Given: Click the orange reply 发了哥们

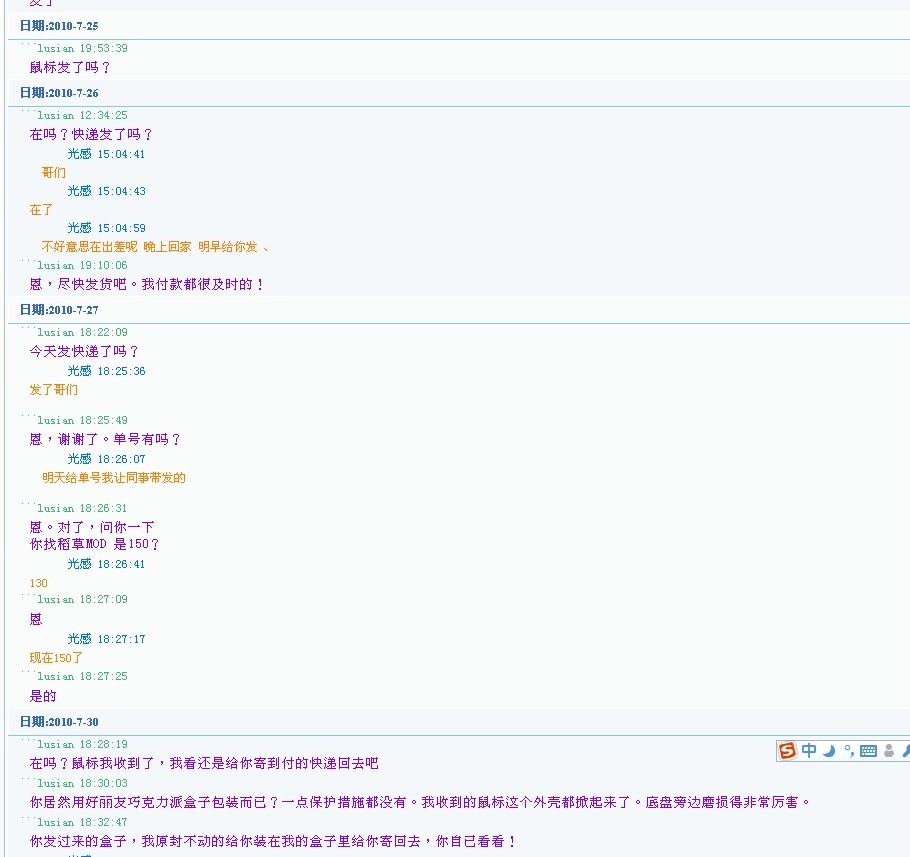Looking at the screenshot, I should pos(54,389).
